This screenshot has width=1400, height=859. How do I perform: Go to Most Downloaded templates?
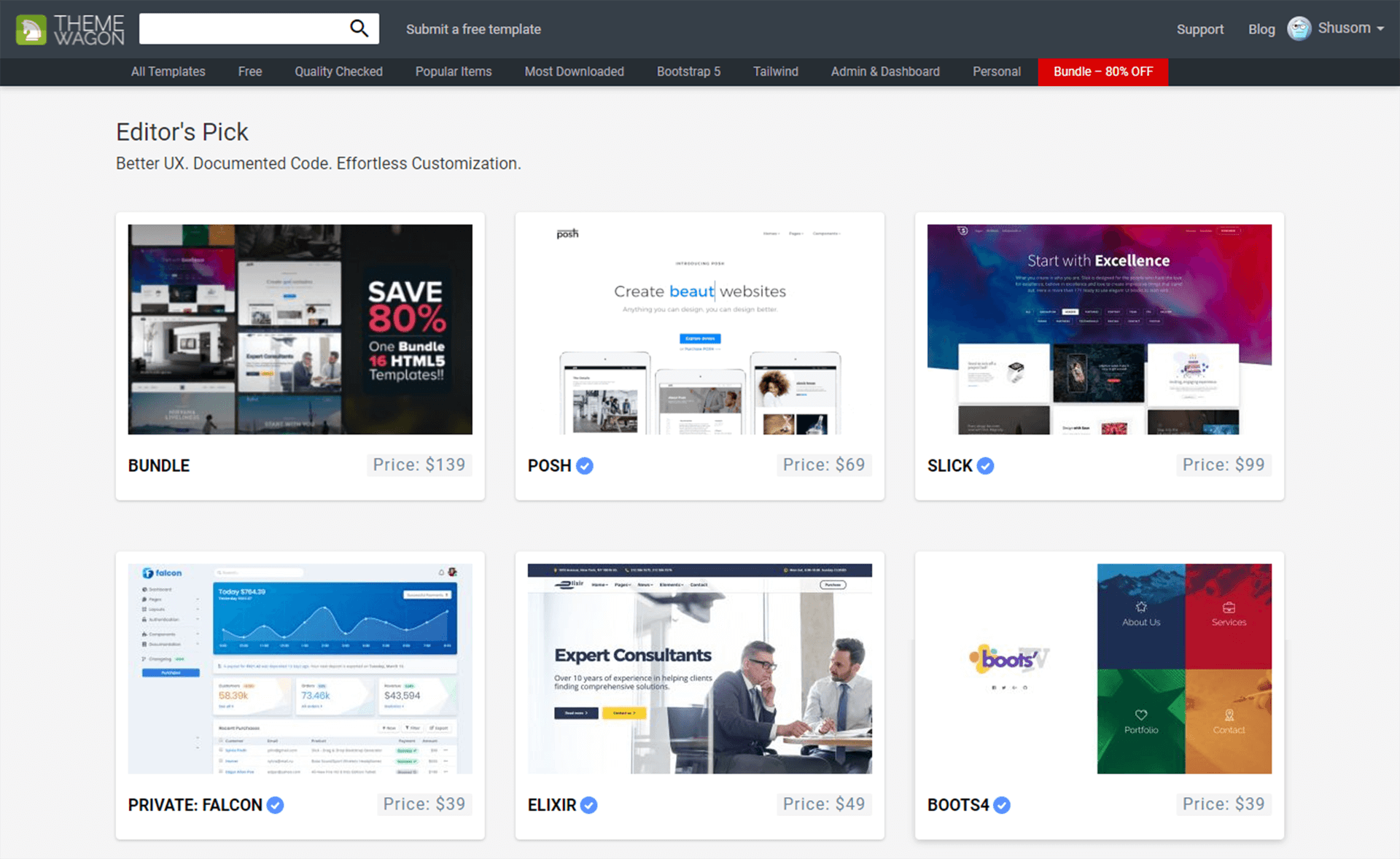(x=574, y=71)
